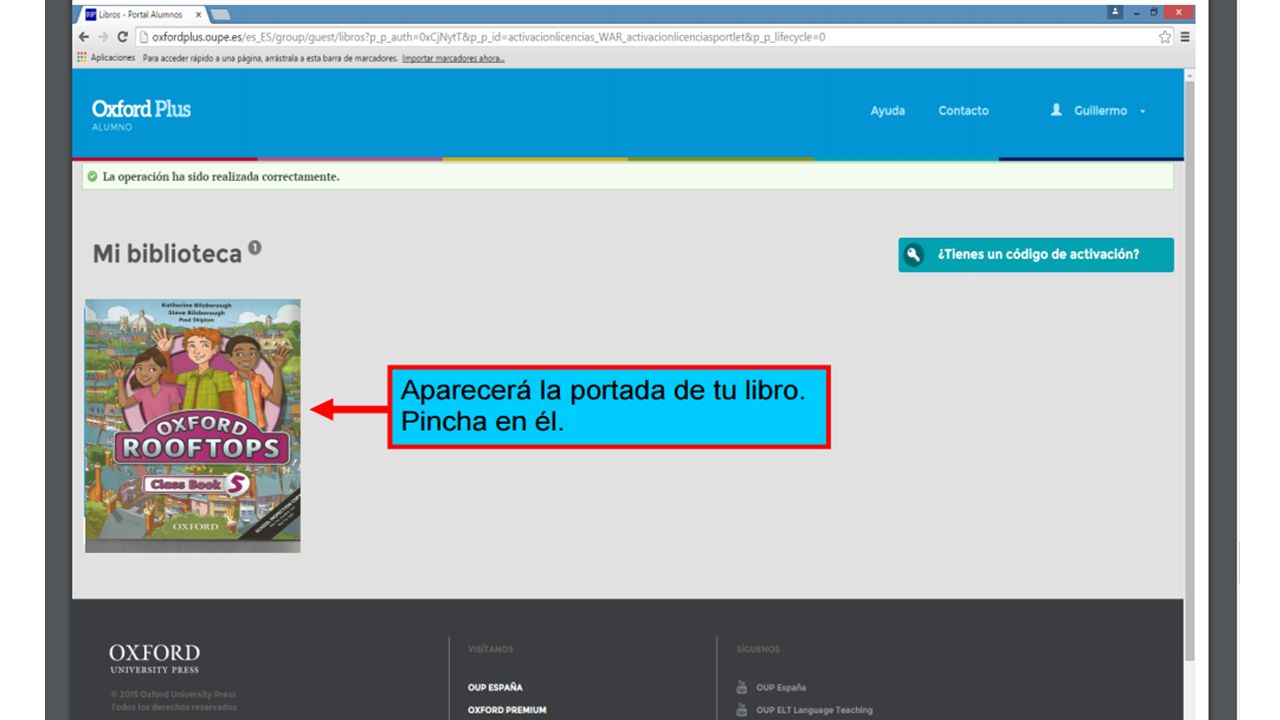Open the Contacto menu item

pos(963,111)
